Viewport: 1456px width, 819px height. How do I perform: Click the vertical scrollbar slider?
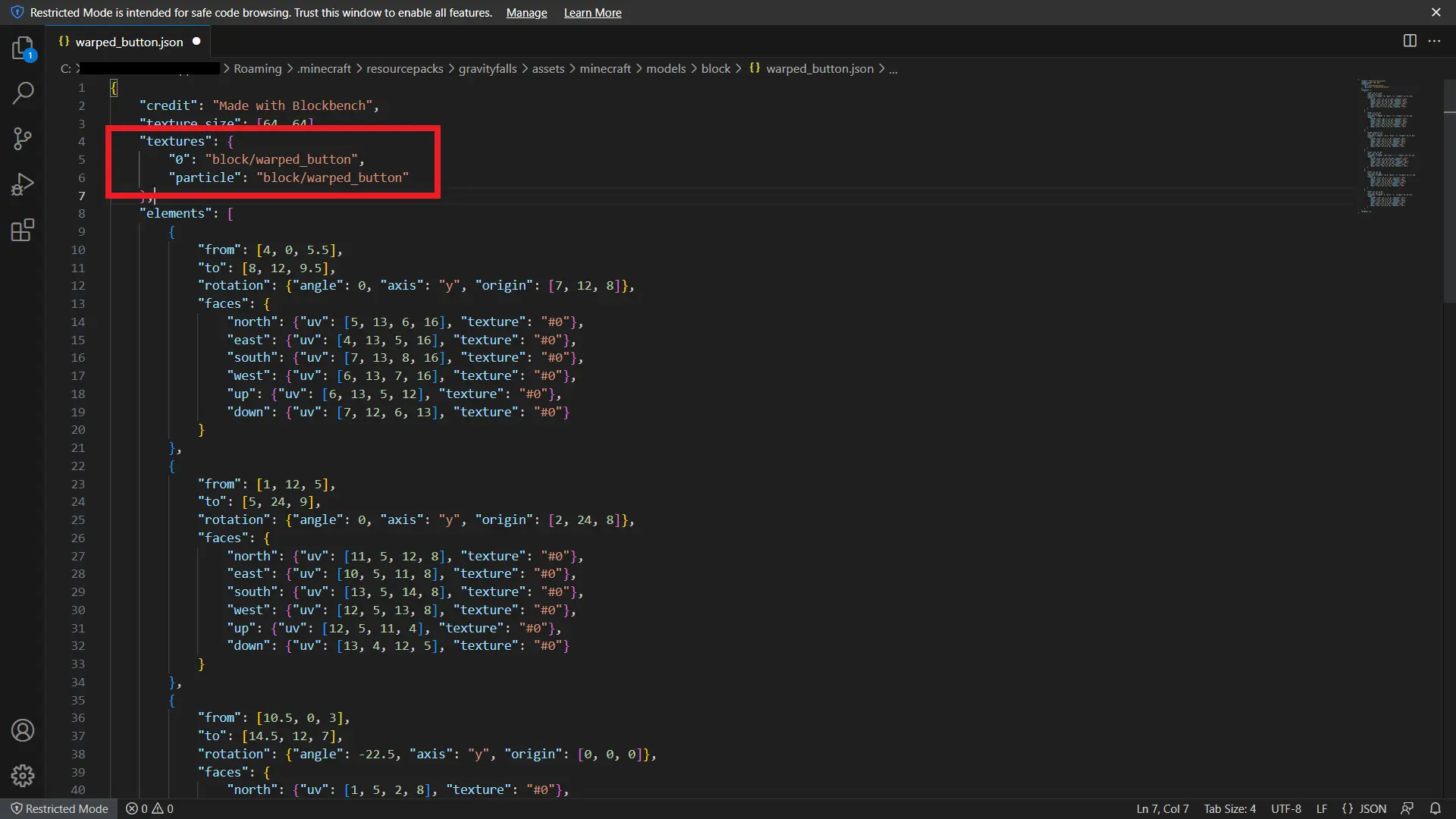point(1449,190)
